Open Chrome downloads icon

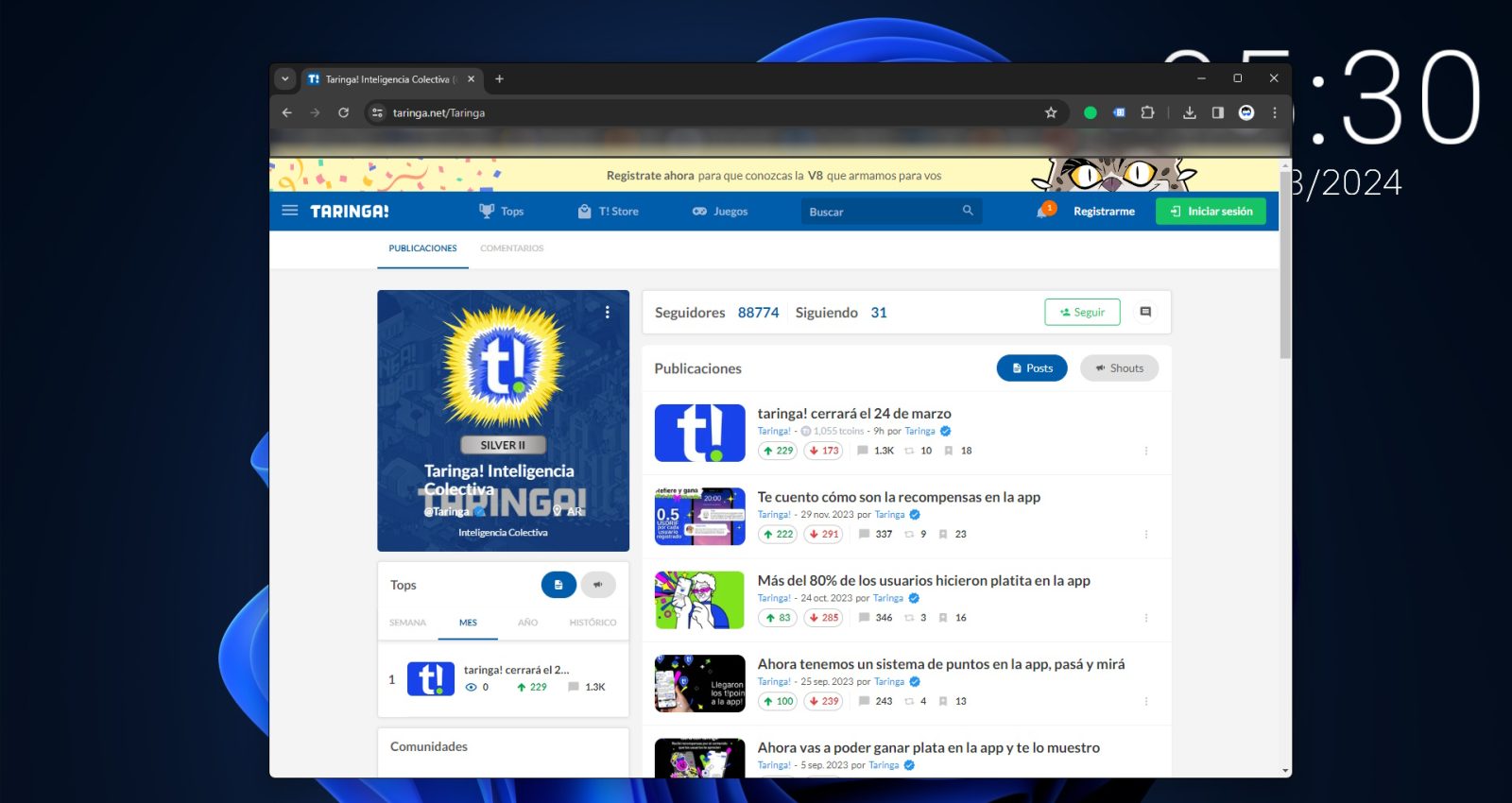[x=1190, y=112]
